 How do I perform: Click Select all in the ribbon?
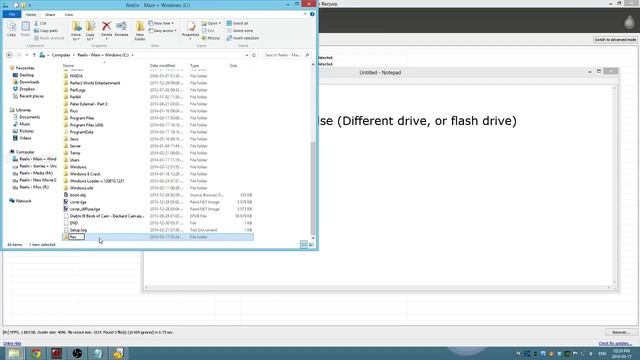(237, 23)
